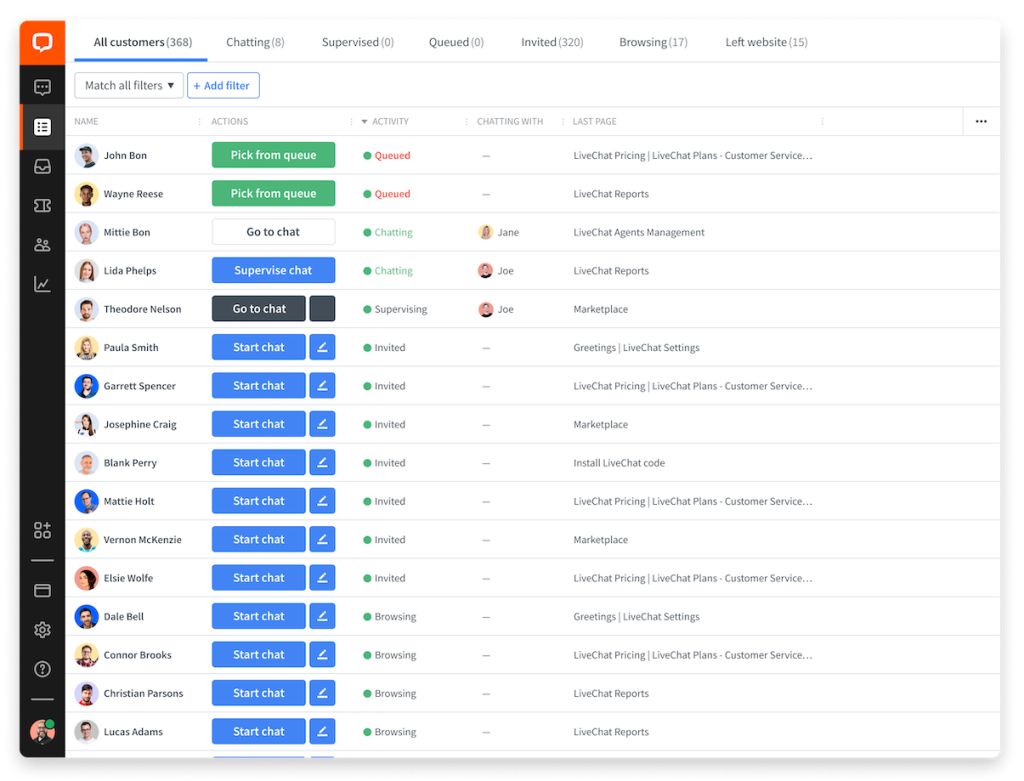Click edit greeting icon for Garrett Spencer
Image resolution: width=1024 pixels, height=781 pixels.
point(322,386)
